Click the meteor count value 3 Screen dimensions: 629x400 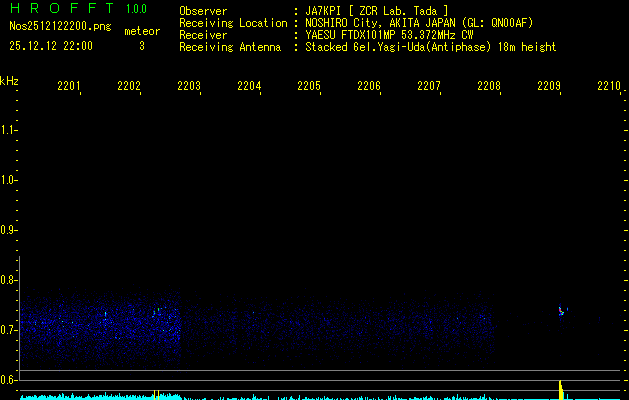[141, 46]
